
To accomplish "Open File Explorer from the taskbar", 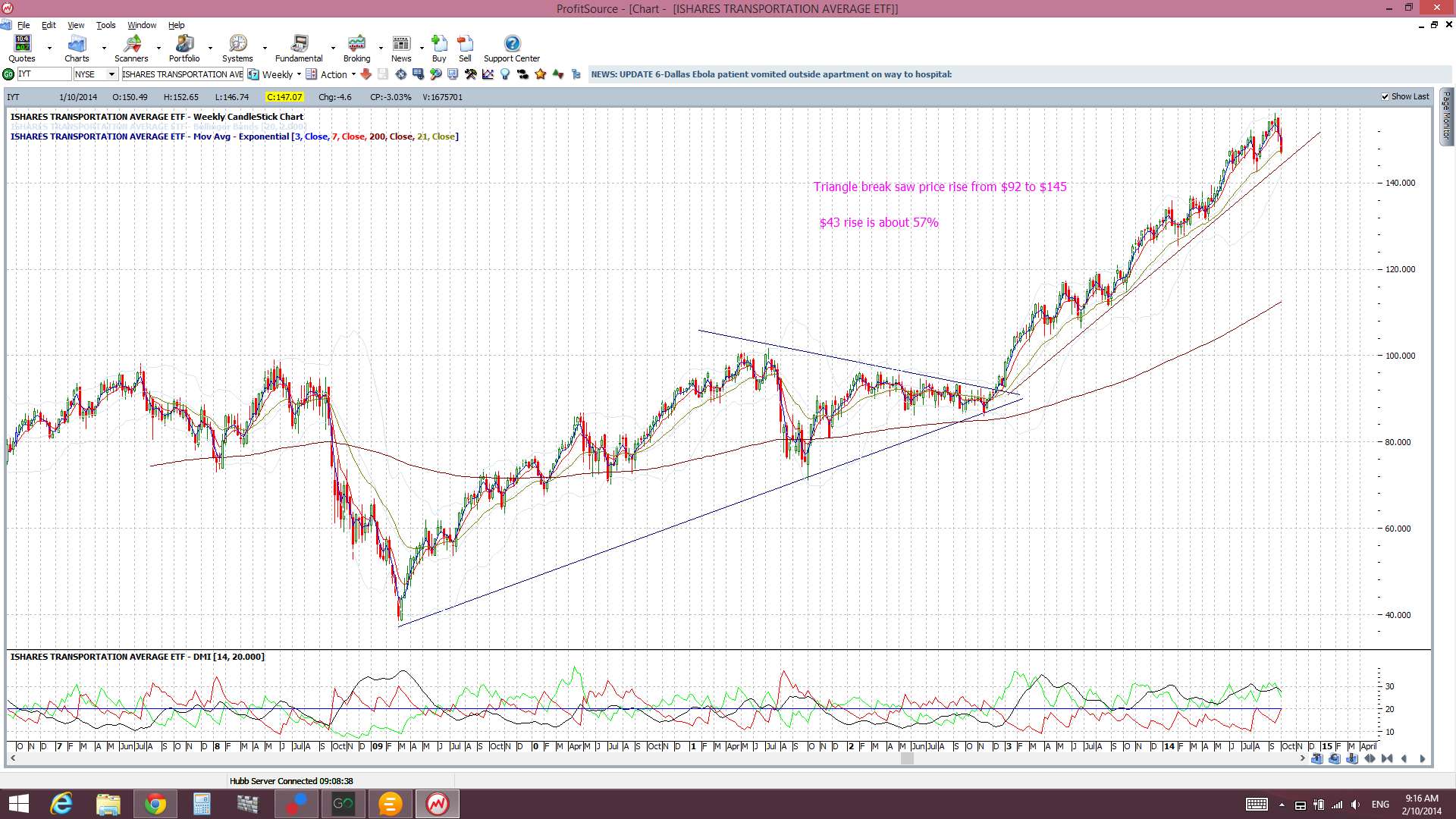I will (x=108, y=804).
